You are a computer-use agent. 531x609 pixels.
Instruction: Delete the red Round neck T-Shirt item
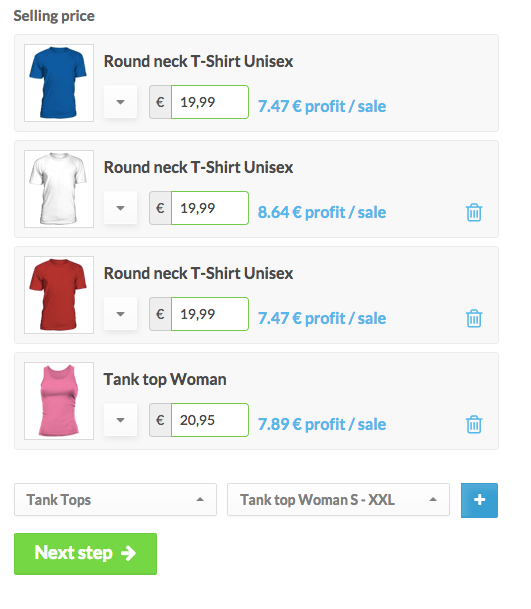tap(474, 318)
